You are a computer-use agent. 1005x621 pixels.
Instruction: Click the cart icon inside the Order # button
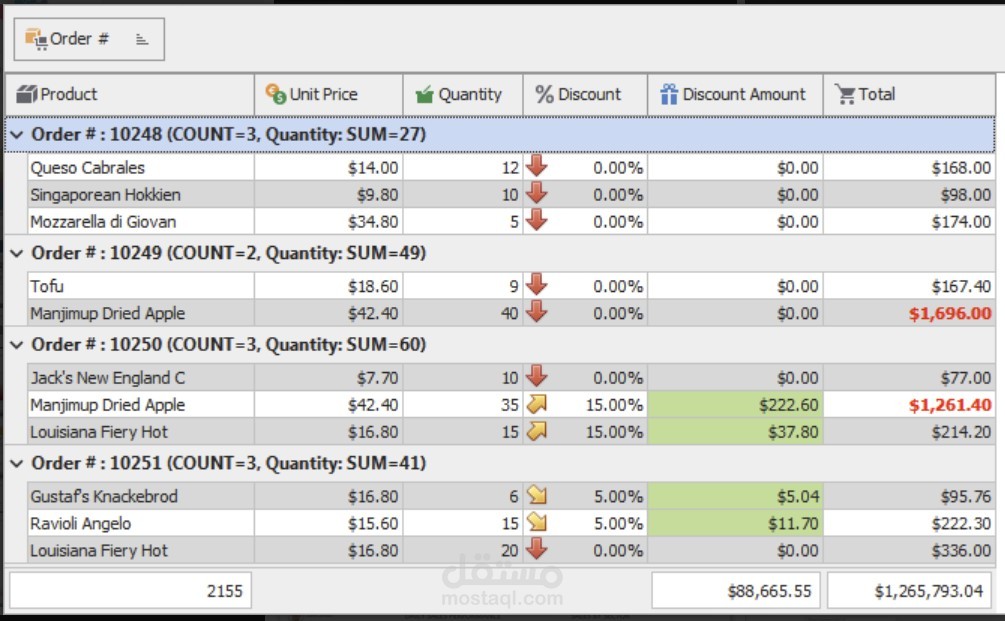pos(34,39)
